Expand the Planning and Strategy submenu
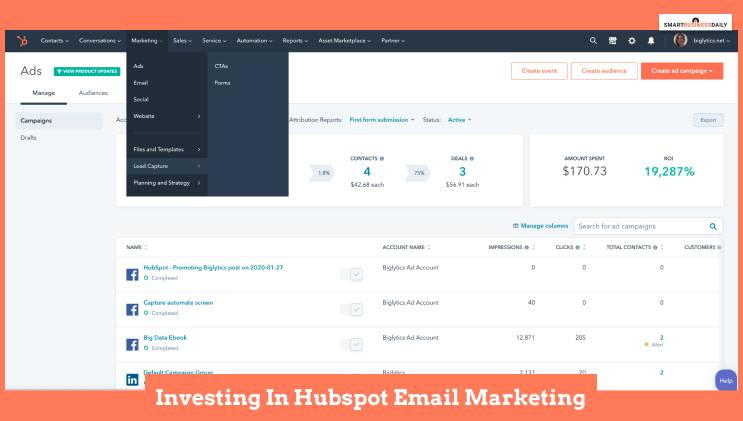743x421 pixels. pos(167,183)
